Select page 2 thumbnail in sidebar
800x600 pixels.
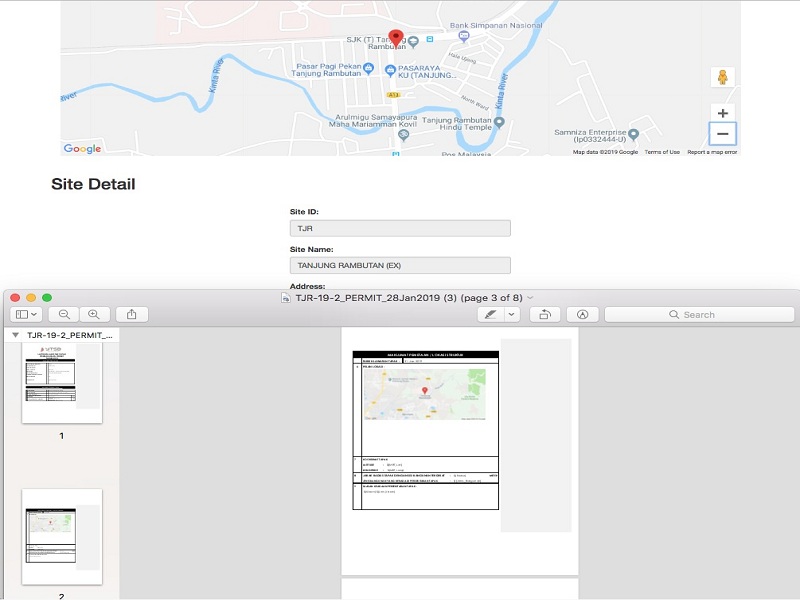62,536
